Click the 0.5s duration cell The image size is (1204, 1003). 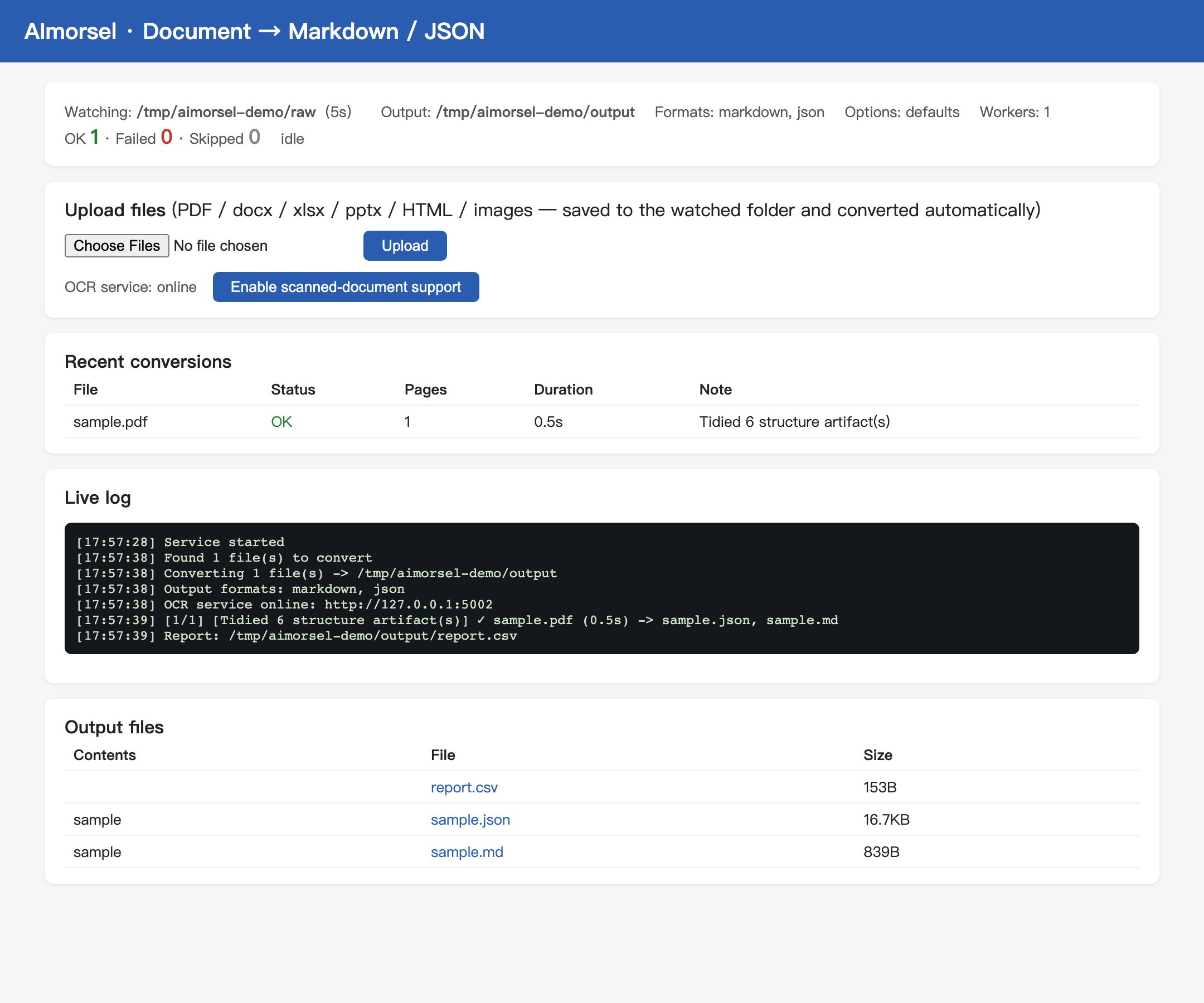pyautogui.click(x=548, y=422)
